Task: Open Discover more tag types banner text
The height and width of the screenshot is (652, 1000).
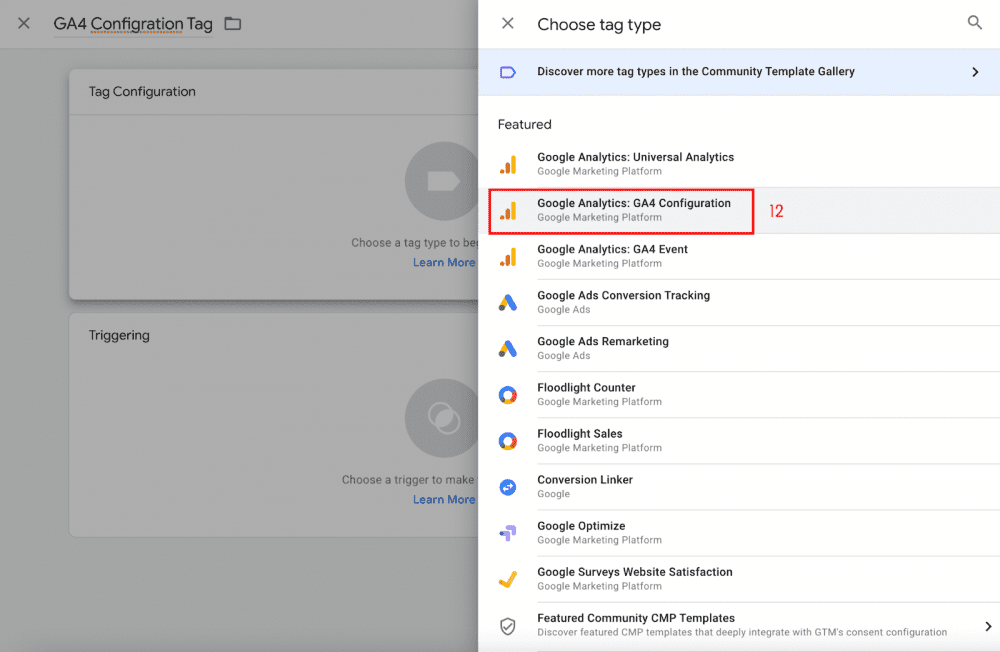Action: (696, 71)
